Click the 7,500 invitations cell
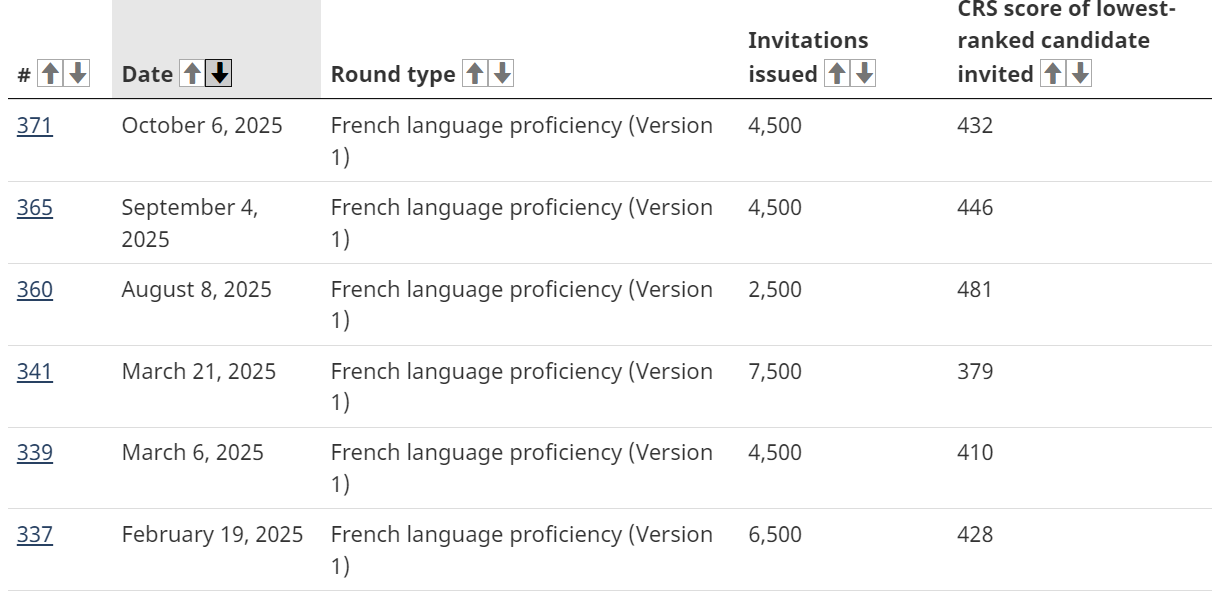This screenshot has width=1212, height=593. tap(775, 372)
